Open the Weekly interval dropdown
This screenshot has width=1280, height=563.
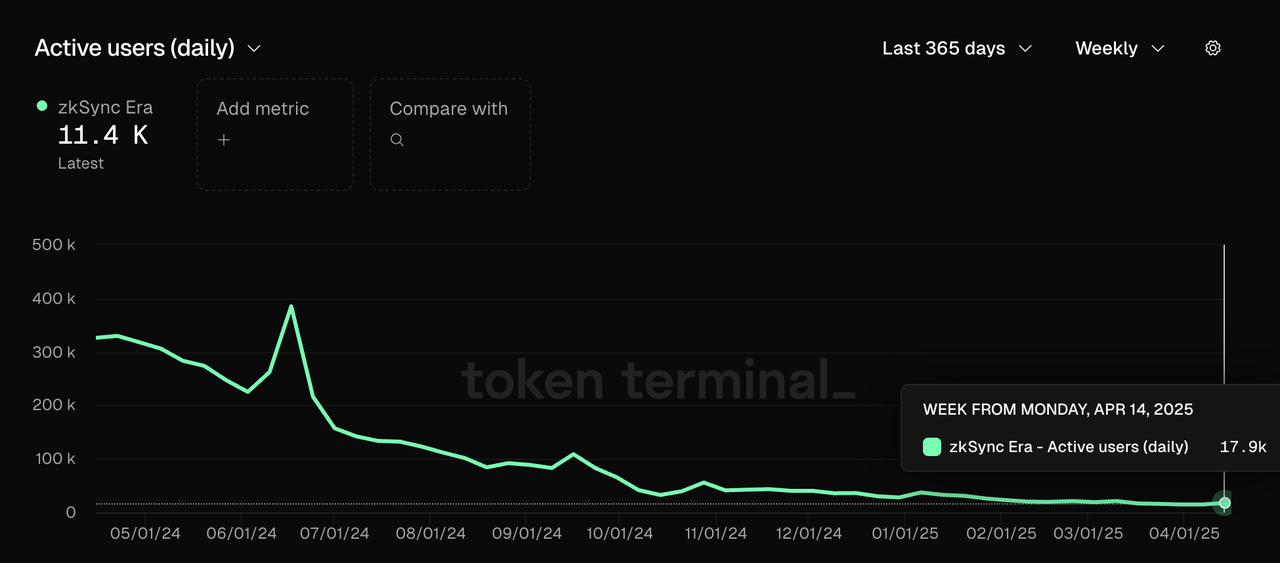1119,48
